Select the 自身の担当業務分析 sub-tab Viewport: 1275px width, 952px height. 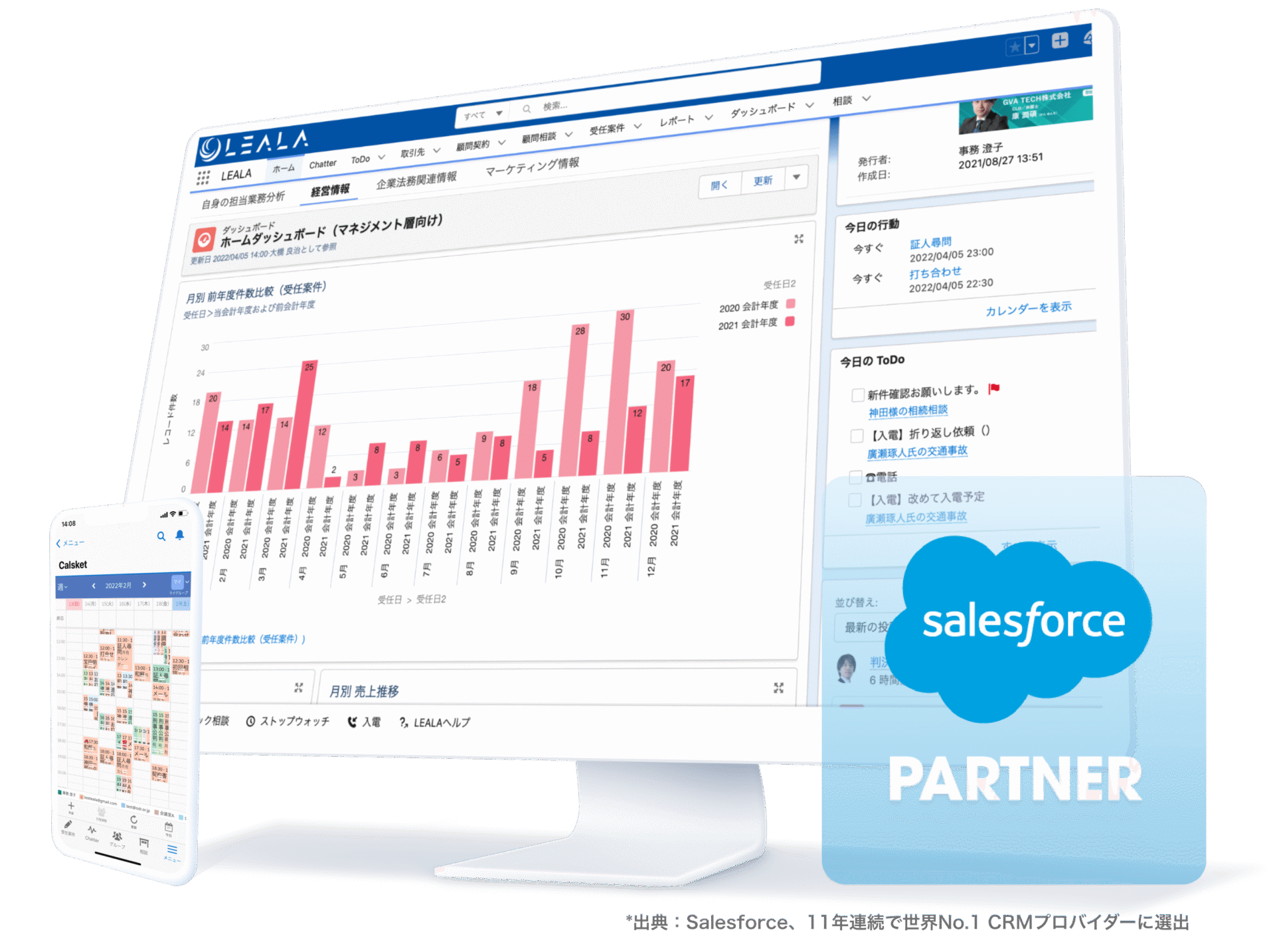pos(243,200)
